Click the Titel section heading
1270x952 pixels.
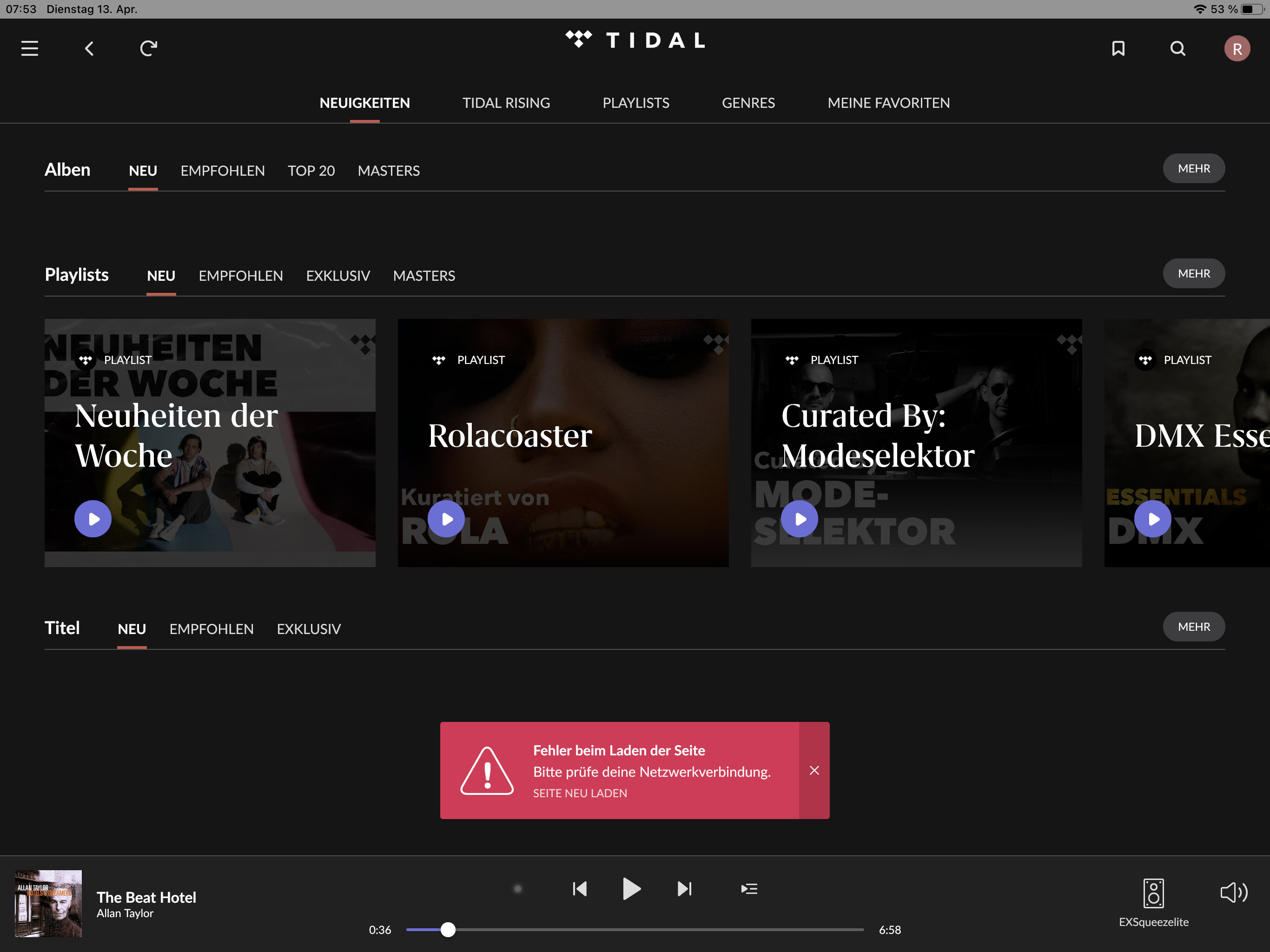click(62, 628)
